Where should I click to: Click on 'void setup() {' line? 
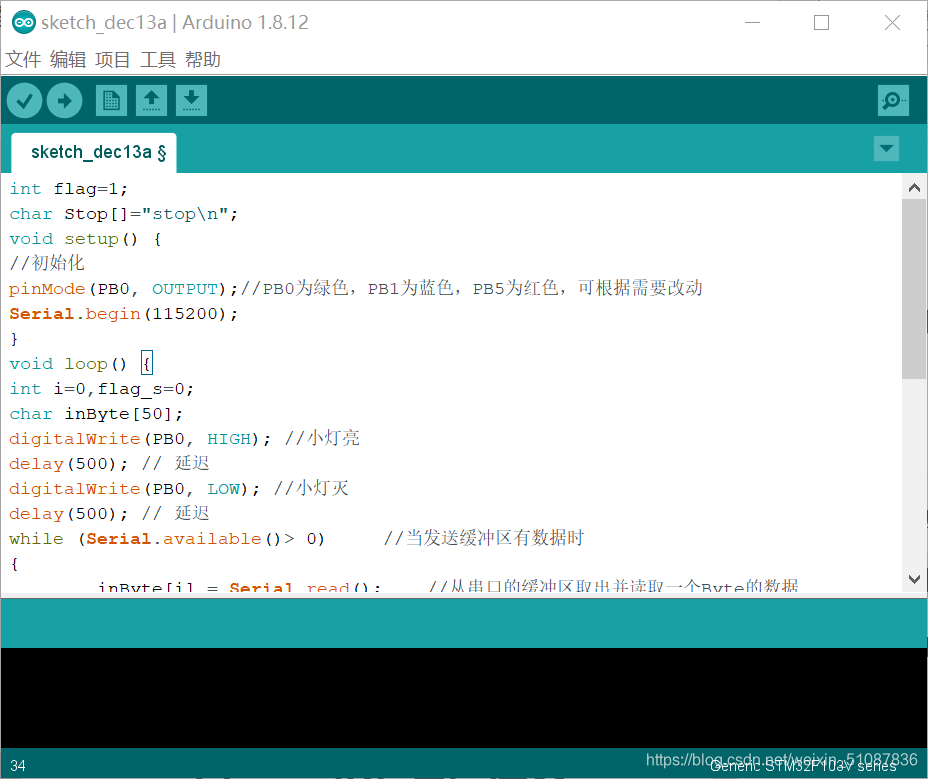pyautogui.click(x=85, y=239)
